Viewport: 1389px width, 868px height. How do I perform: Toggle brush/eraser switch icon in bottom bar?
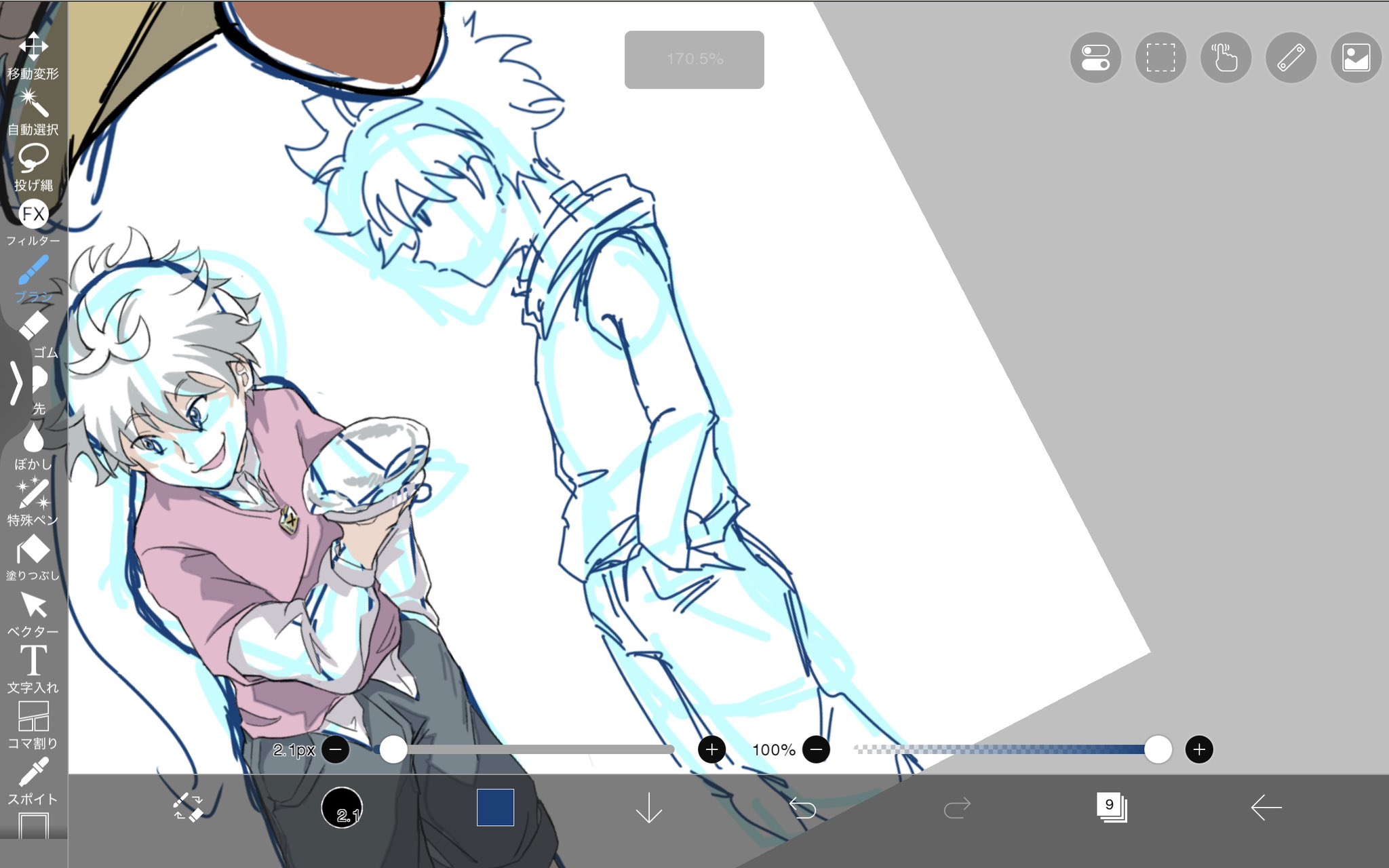tap(189, 807)
